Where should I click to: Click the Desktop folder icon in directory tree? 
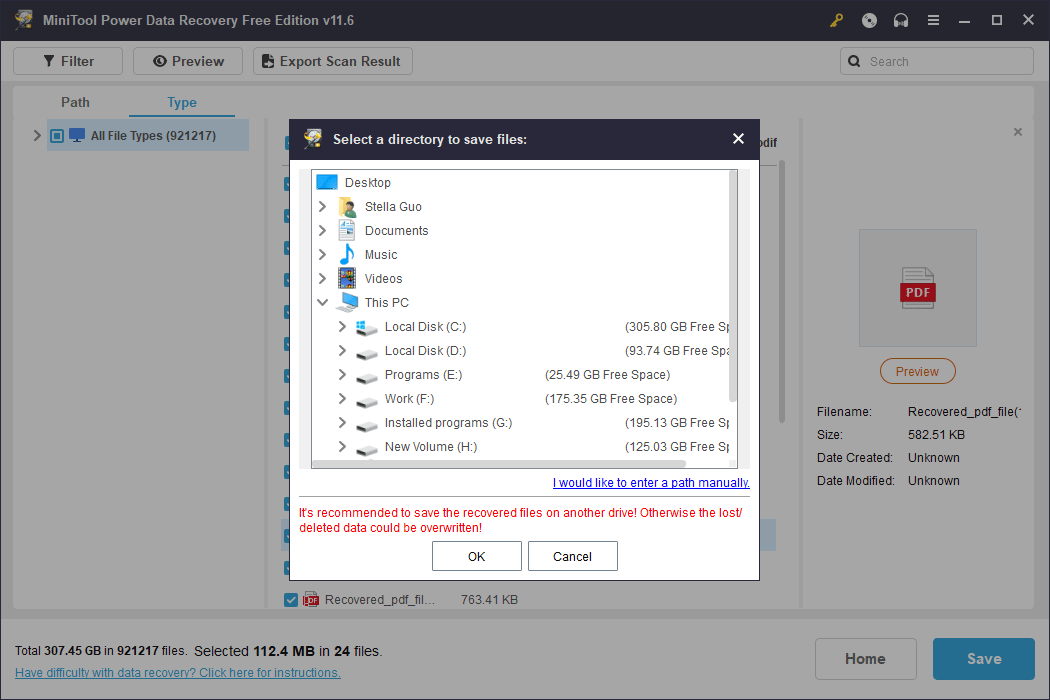point(327,182)
